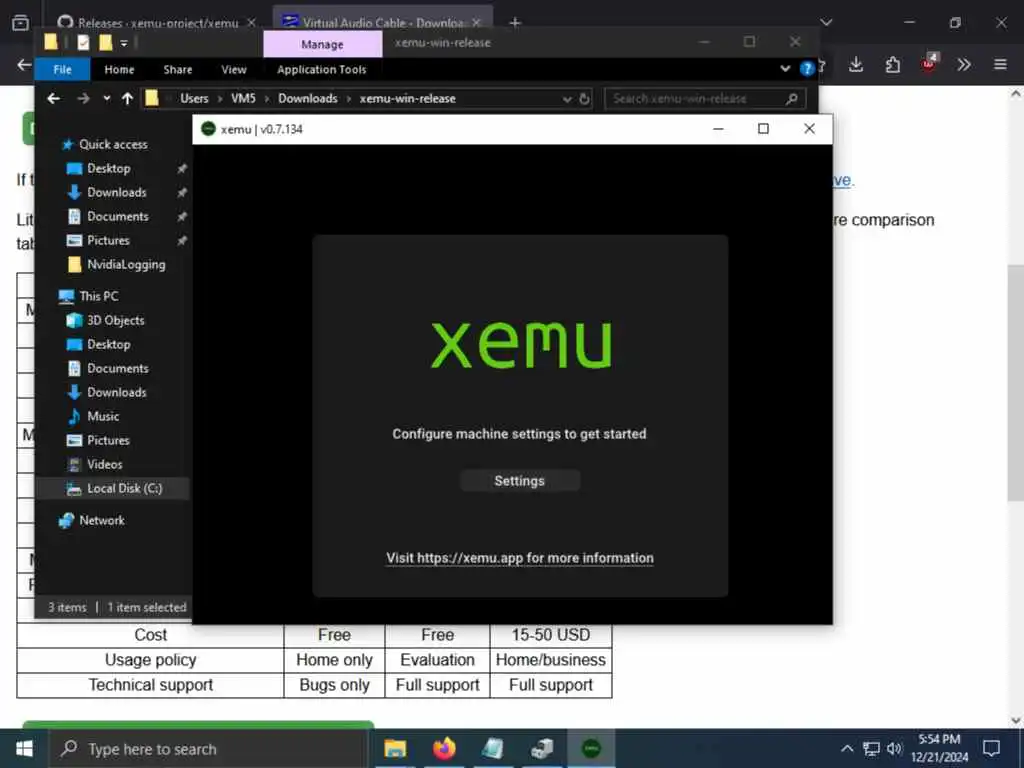Click the Explorer search magnifier icon

point(792,99)
